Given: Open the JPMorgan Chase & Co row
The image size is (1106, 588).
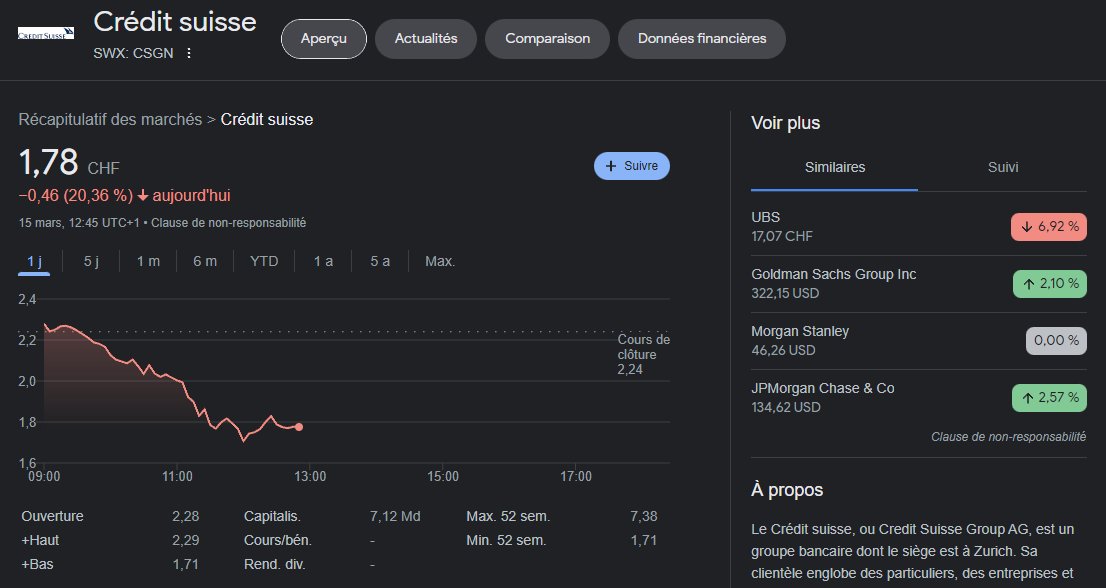Looking at the screenshot, I should point(919,398).
